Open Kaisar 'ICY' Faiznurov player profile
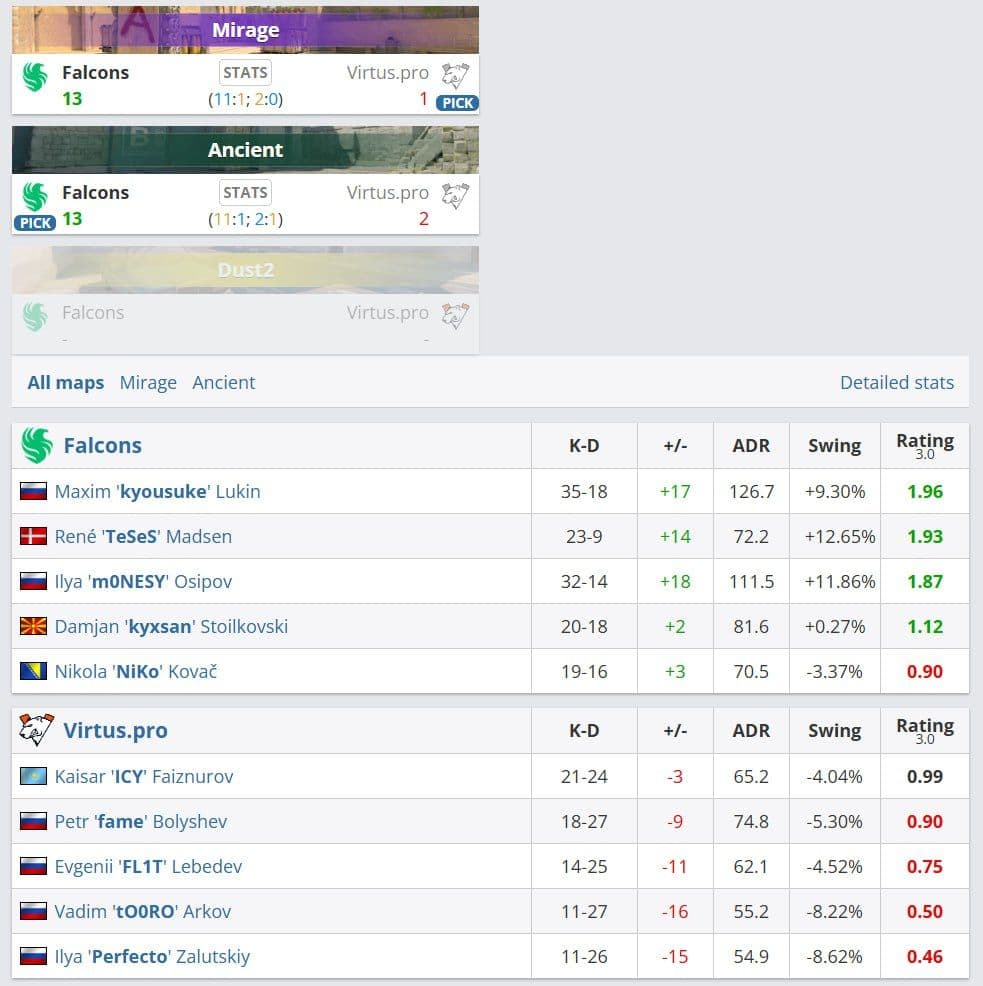983x986 pixels. point(144,777)
